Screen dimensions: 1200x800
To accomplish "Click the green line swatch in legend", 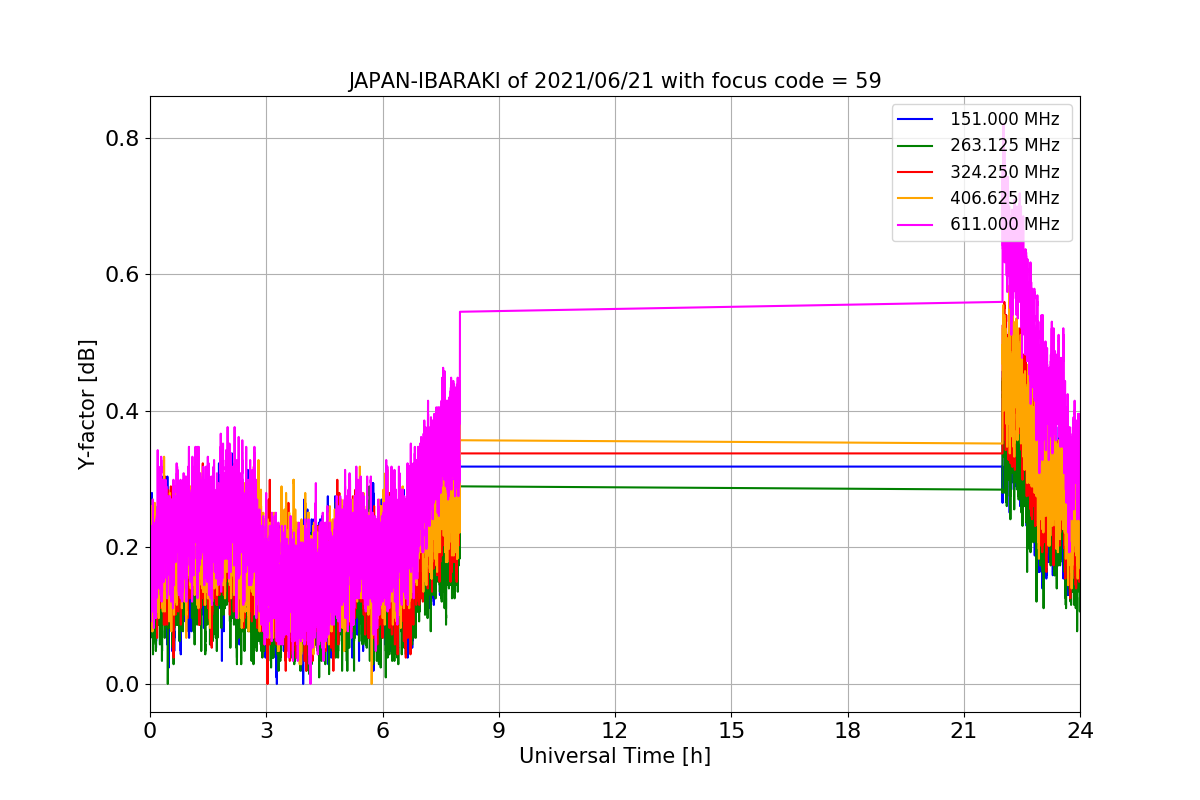I will pyautogui.click(x=915, y=146).
